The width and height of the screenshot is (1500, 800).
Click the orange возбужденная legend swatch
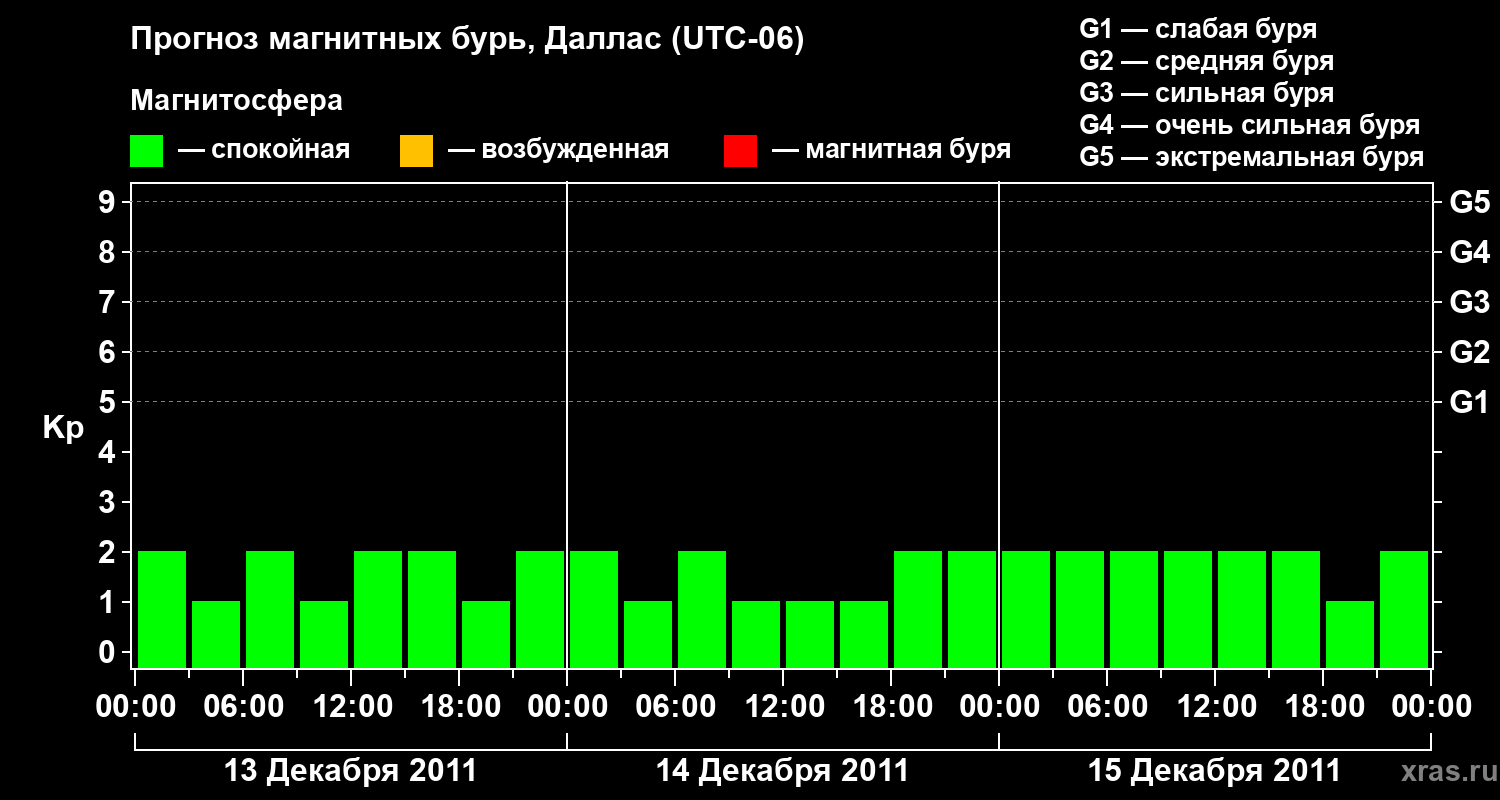pos(416,151)
